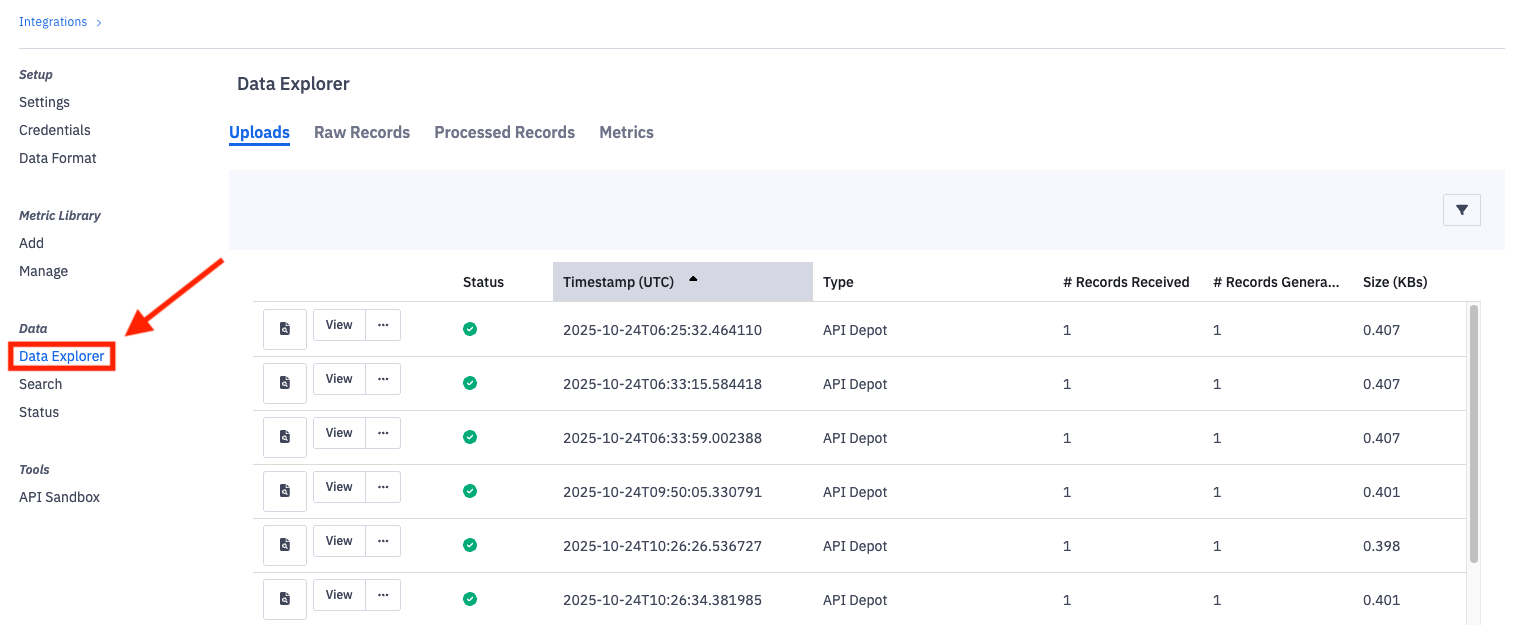Open more options menu for 06:25:32 upload
This screenshot has width=1526, height=625.
(383, 325)
